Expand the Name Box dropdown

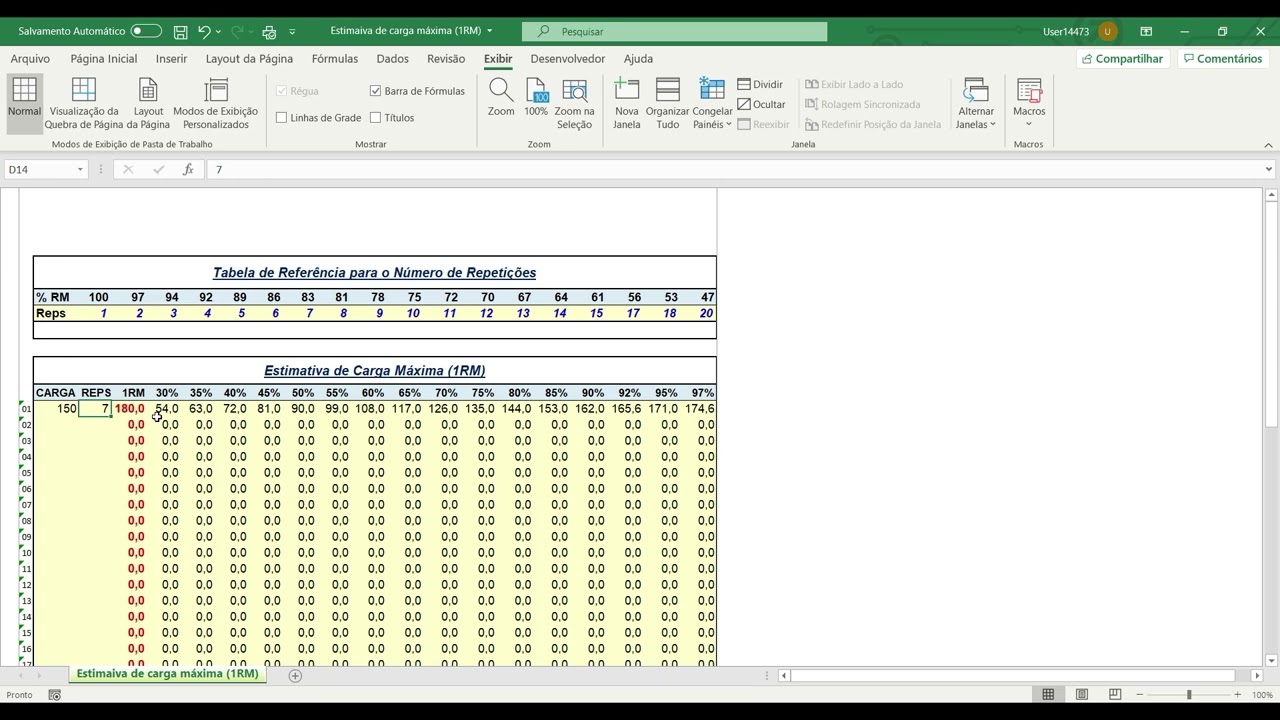click(80, 170)
